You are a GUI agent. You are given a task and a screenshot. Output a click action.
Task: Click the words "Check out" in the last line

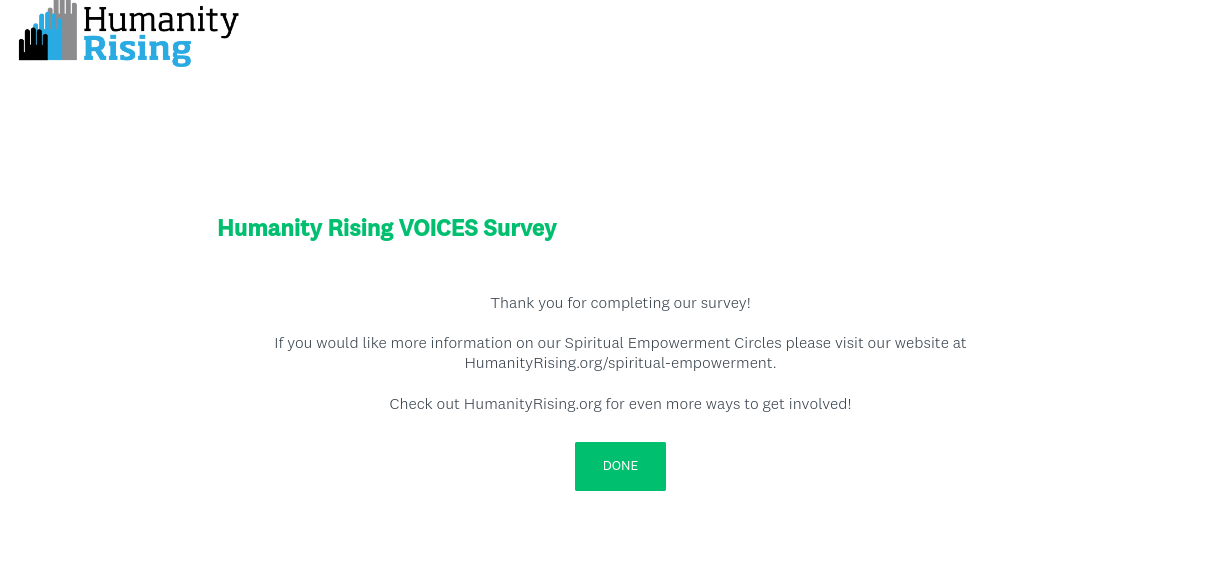424,404
